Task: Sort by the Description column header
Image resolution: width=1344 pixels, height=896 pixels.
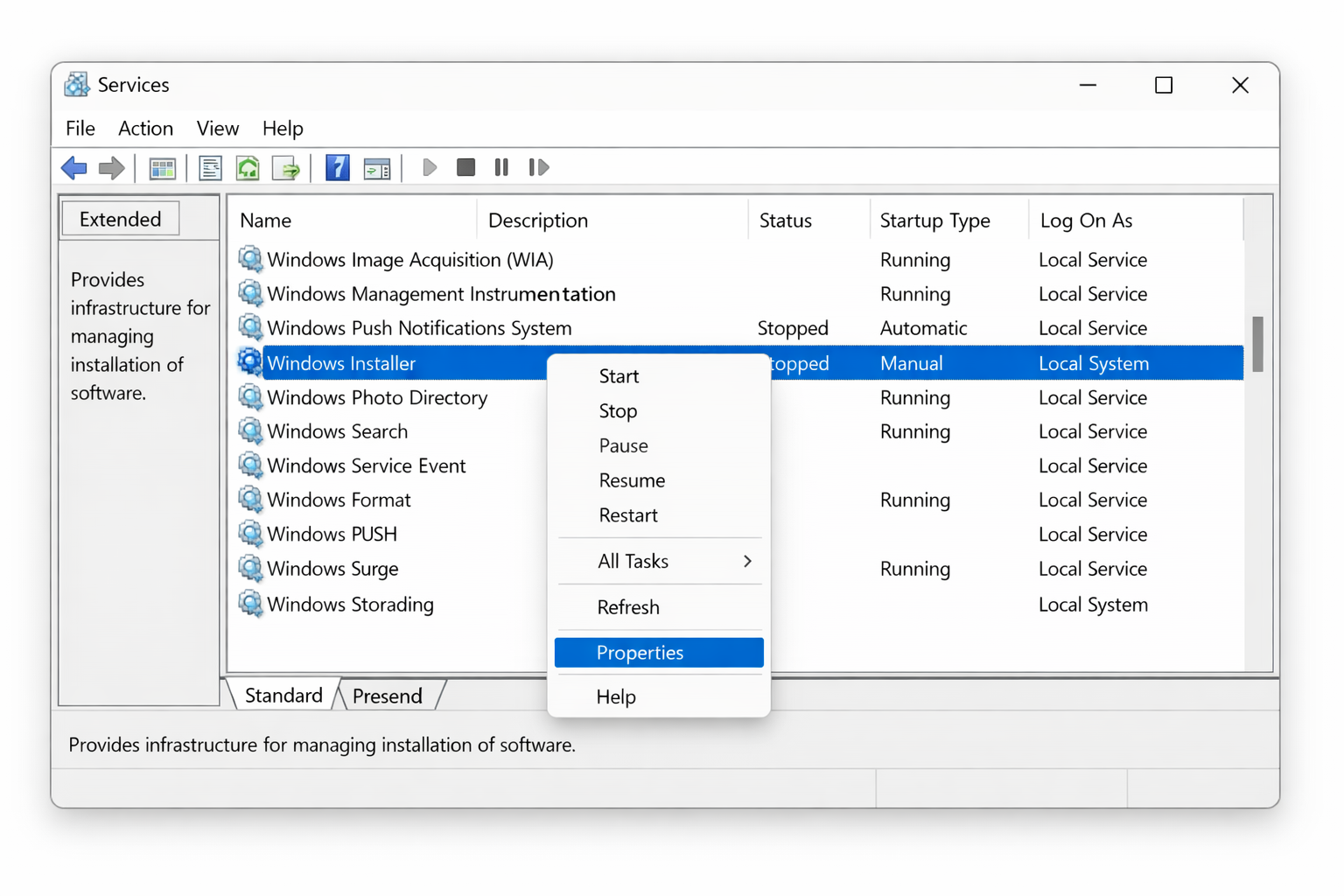Action: [612, 220]
